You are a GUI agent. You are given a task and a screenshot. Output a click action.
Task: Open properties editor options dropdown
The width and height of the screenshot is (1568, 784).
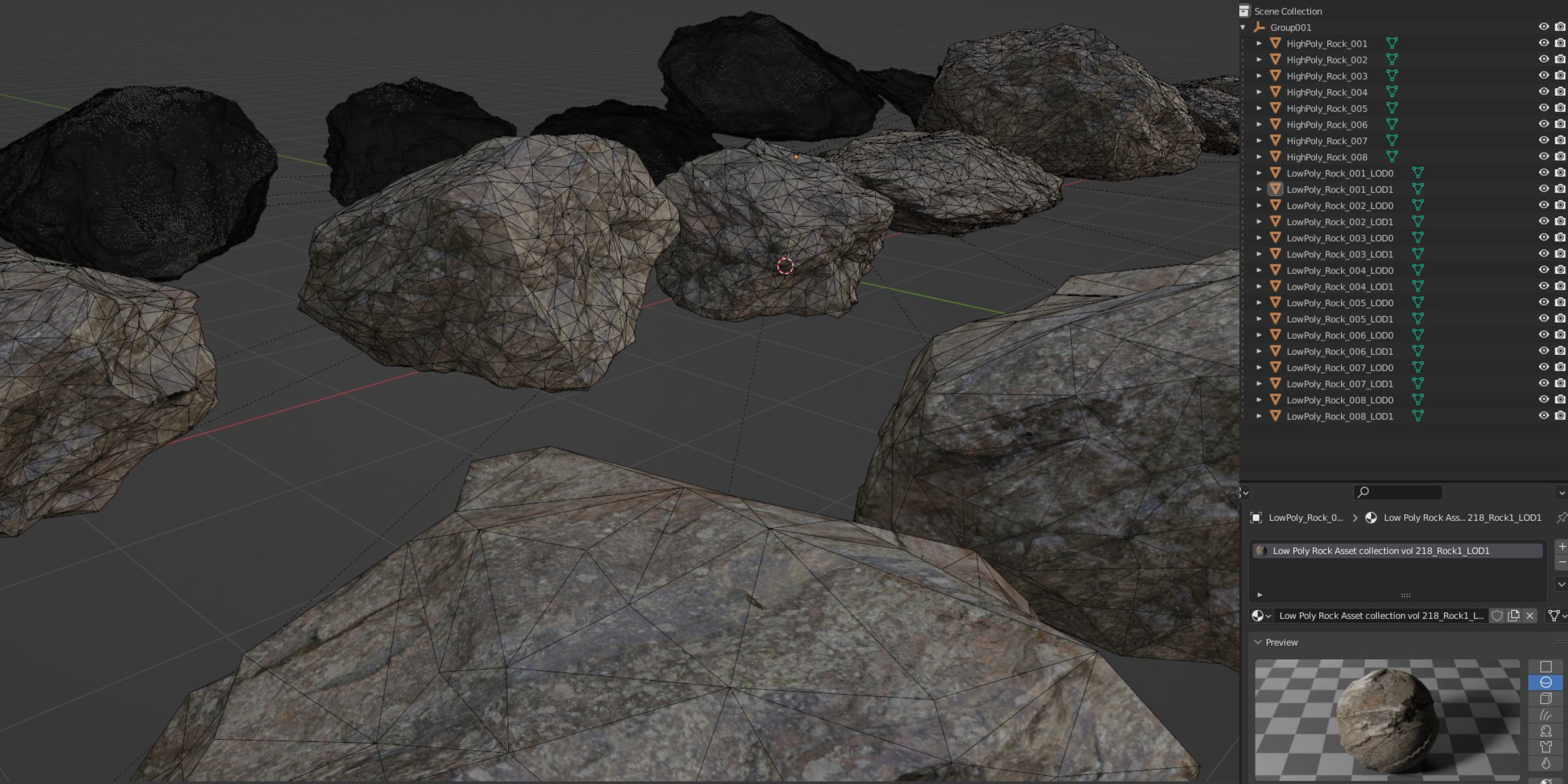point(1561,493)
